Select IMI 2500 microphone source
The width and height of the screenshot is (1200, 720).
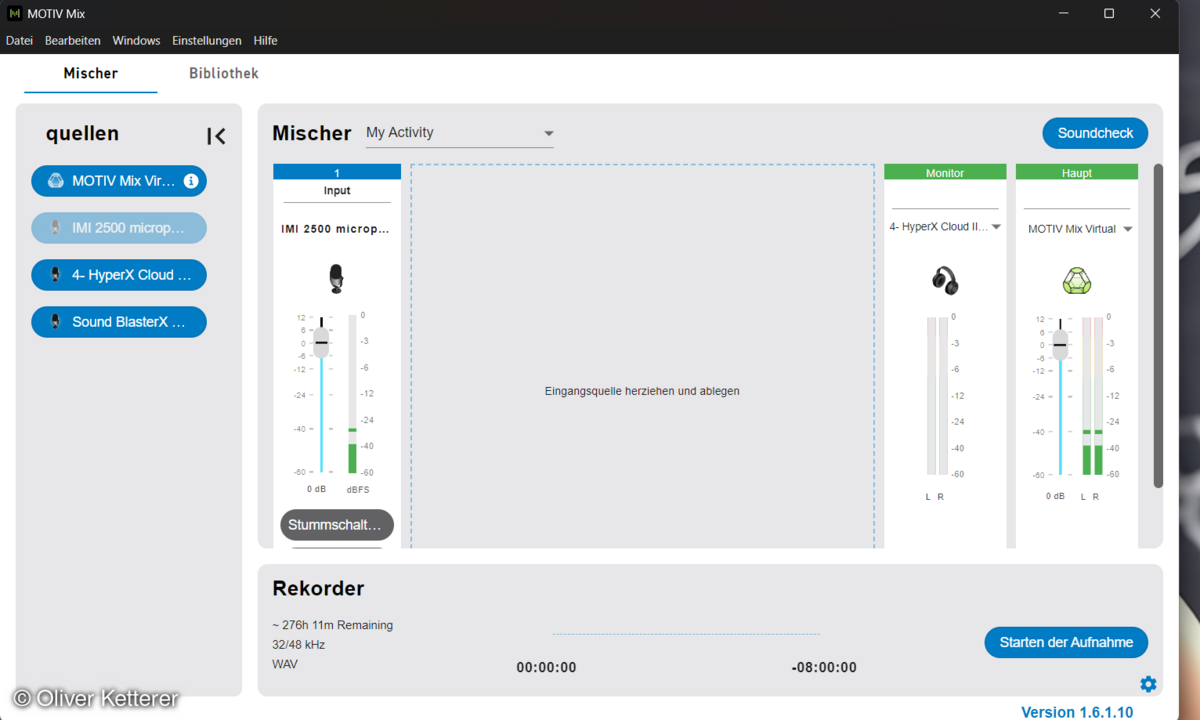coord(119,228)
